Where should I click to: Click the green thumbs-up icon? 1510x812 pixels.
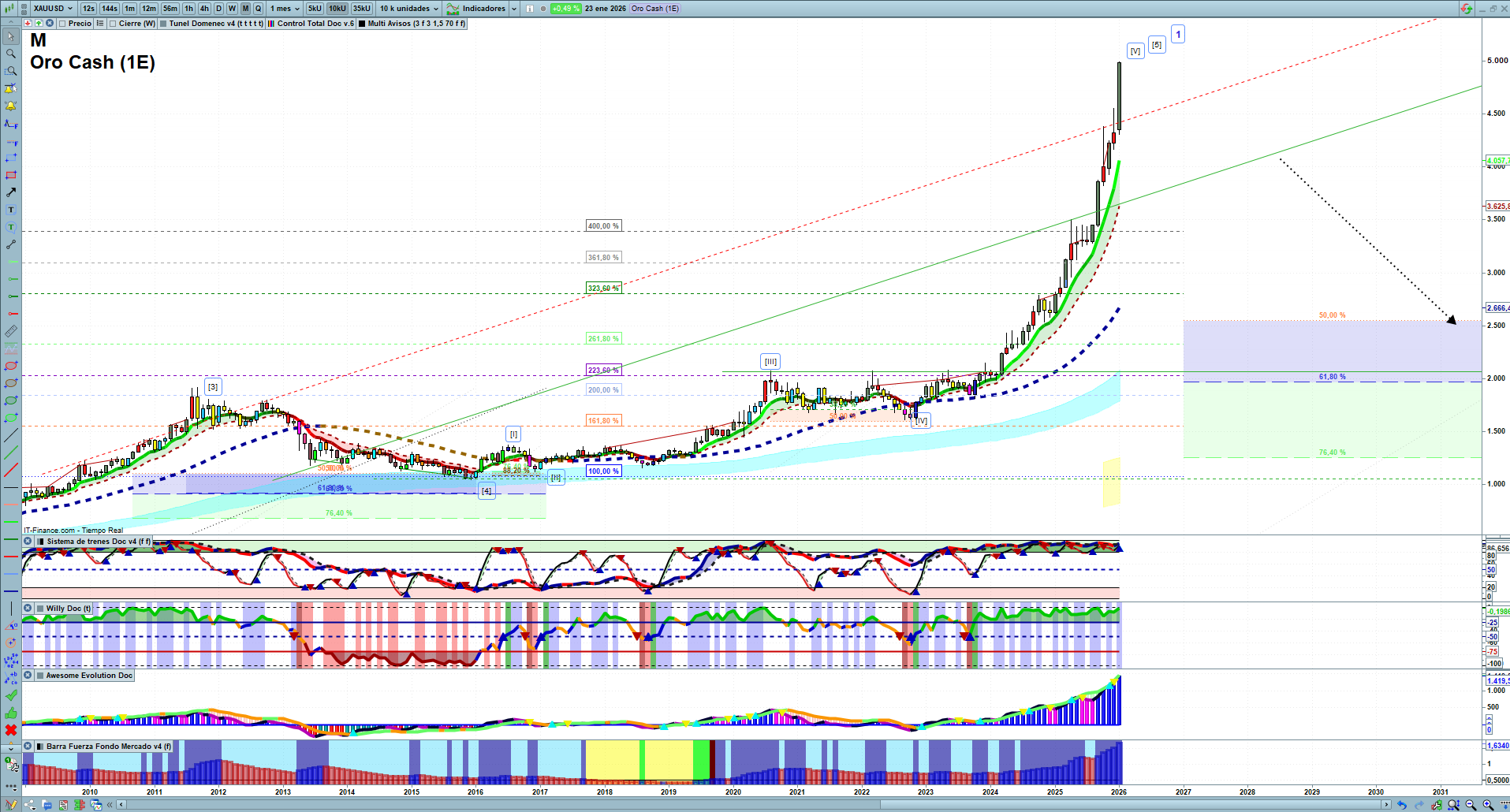coord(11,713)
